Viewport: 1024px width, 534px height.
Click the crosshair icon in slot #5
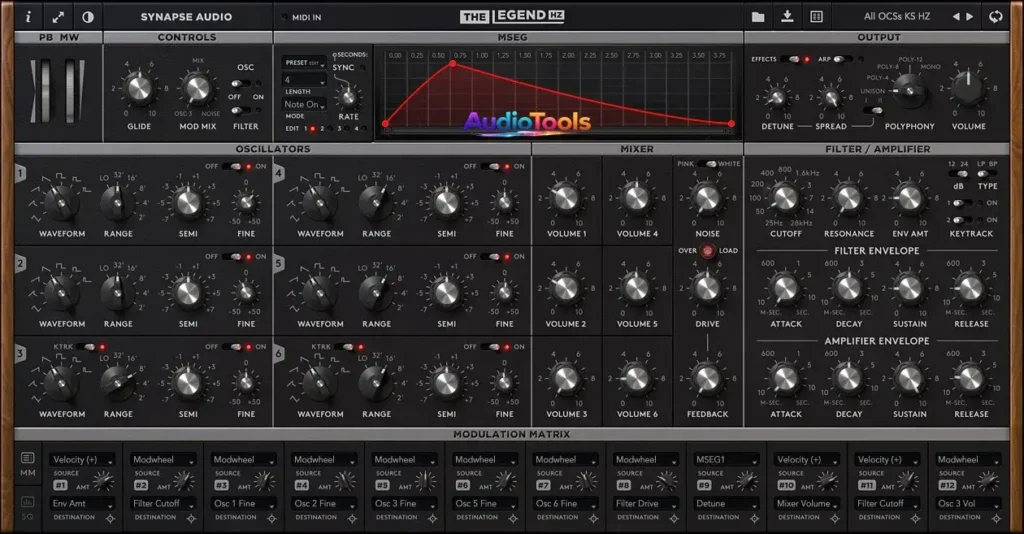(432, 519)
